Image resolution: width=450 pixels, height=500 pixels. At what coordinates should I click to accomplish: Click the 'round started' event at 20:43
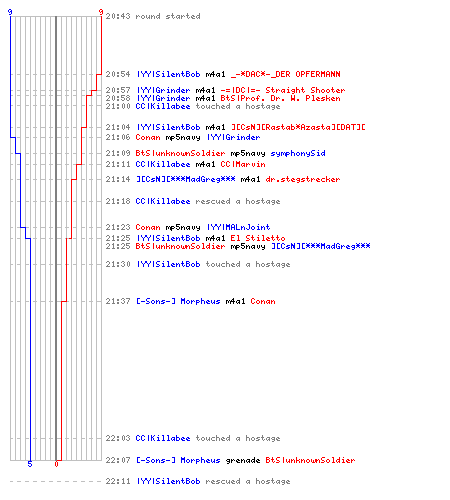point(153,16)
